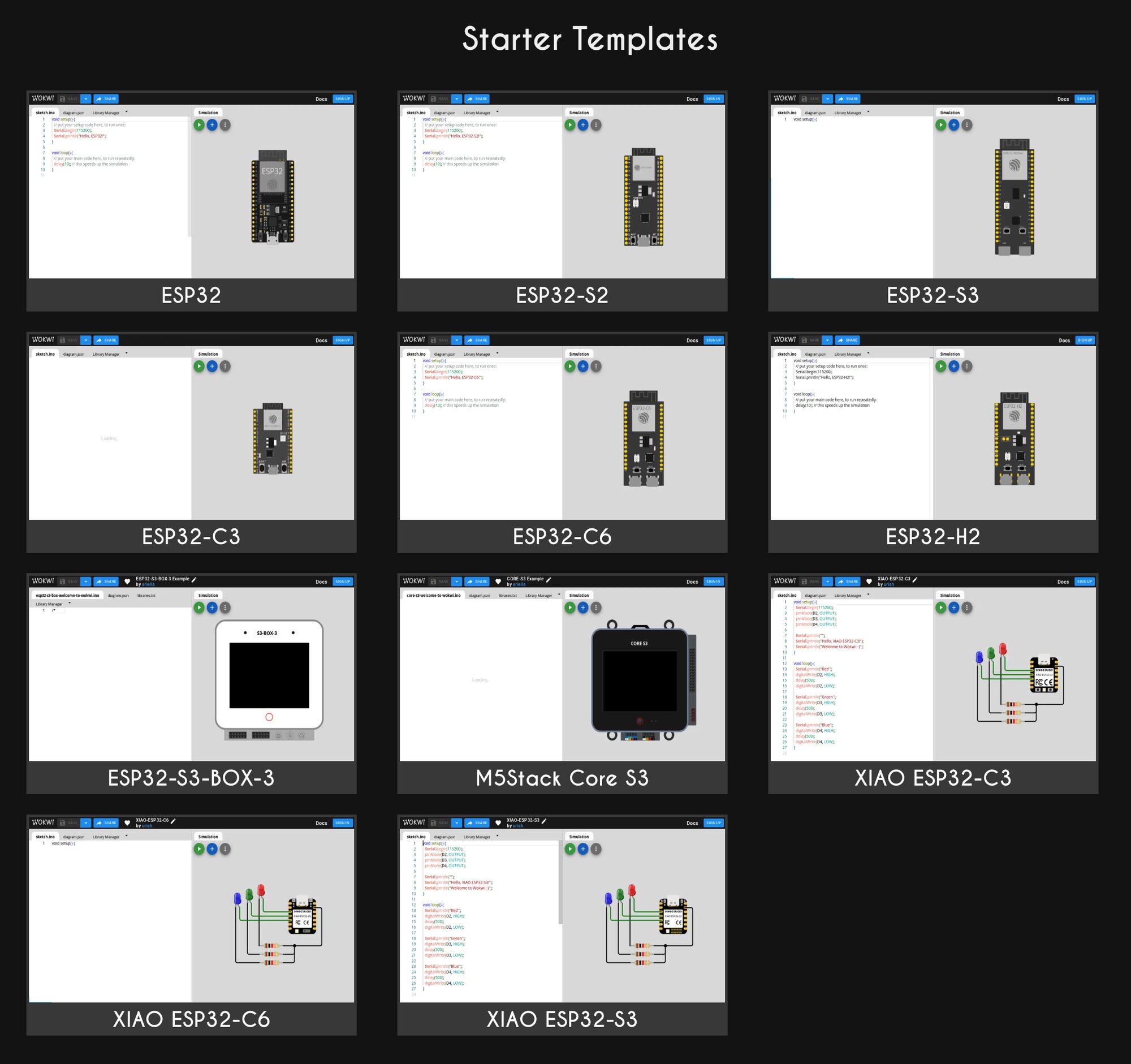Click Docs link in ESP32-C3 template

(x=321, y=341)
